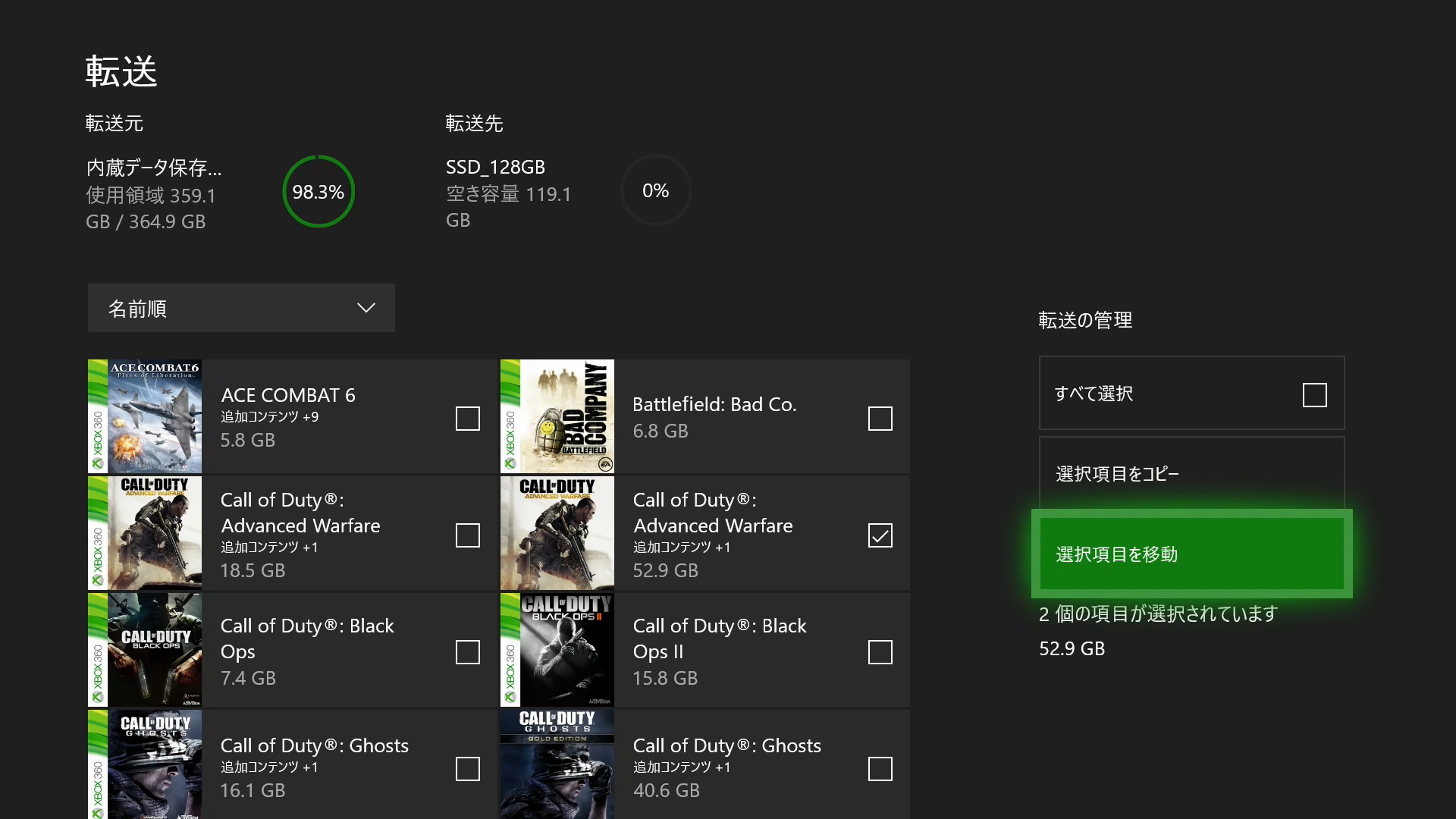Image resolution: width=1456 pixels, height=819 pixels.
Task: Click the Battlefield: Bad Co. title text
Action: tap(714, 404)
